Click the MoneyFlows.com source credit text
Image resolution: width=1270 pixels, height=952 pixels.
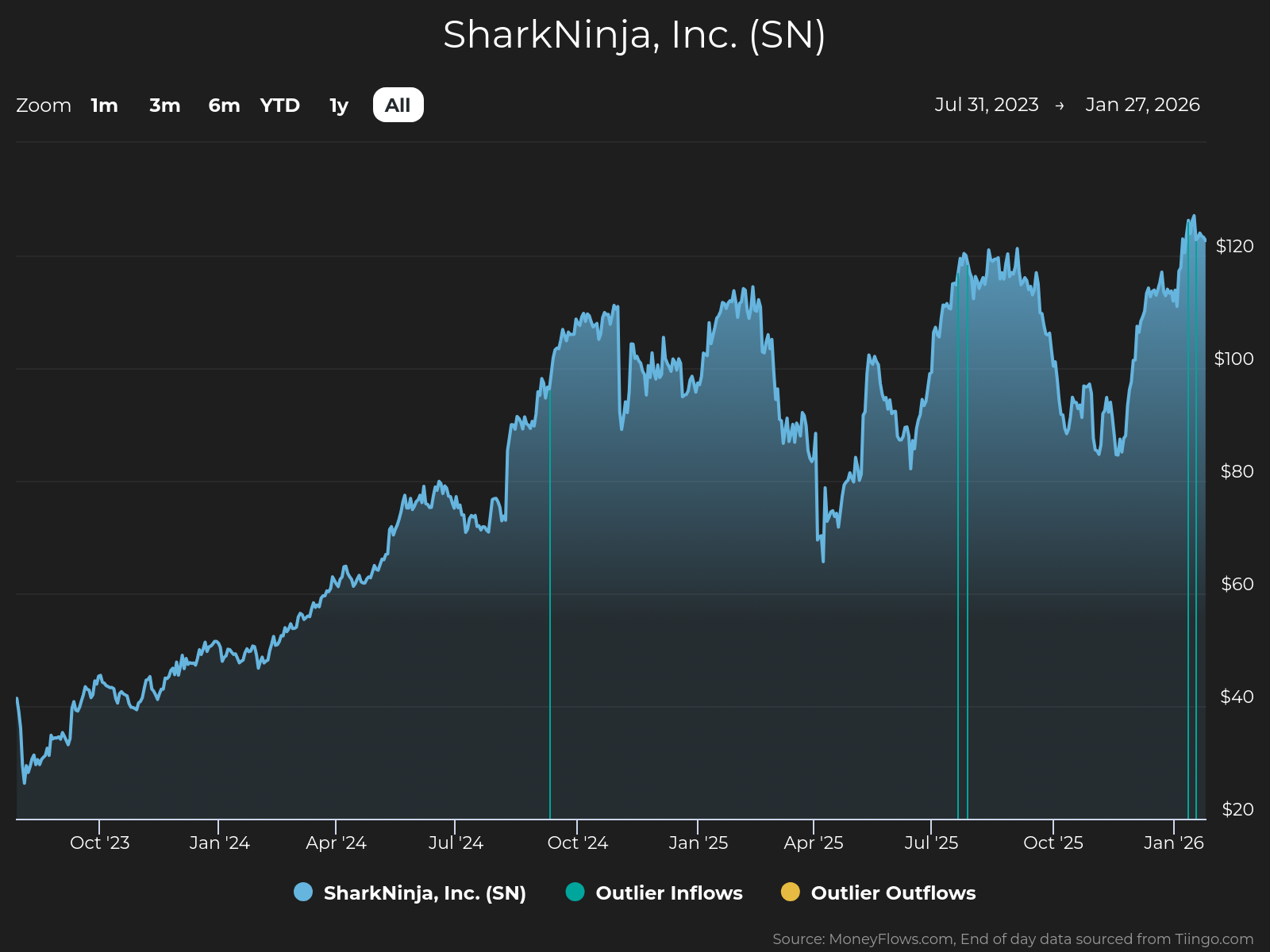(x=1013, y=939)
